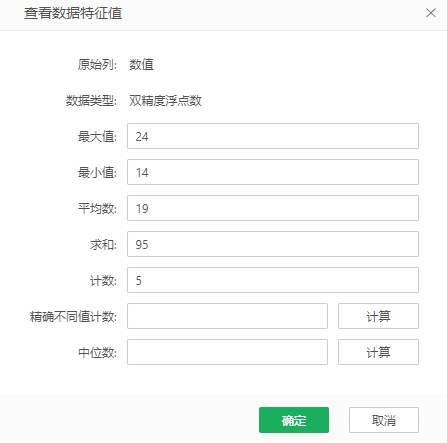Focus the empty 精确不同值计数 field
Screen dimensions: 447x443
(x=227, y=316)
